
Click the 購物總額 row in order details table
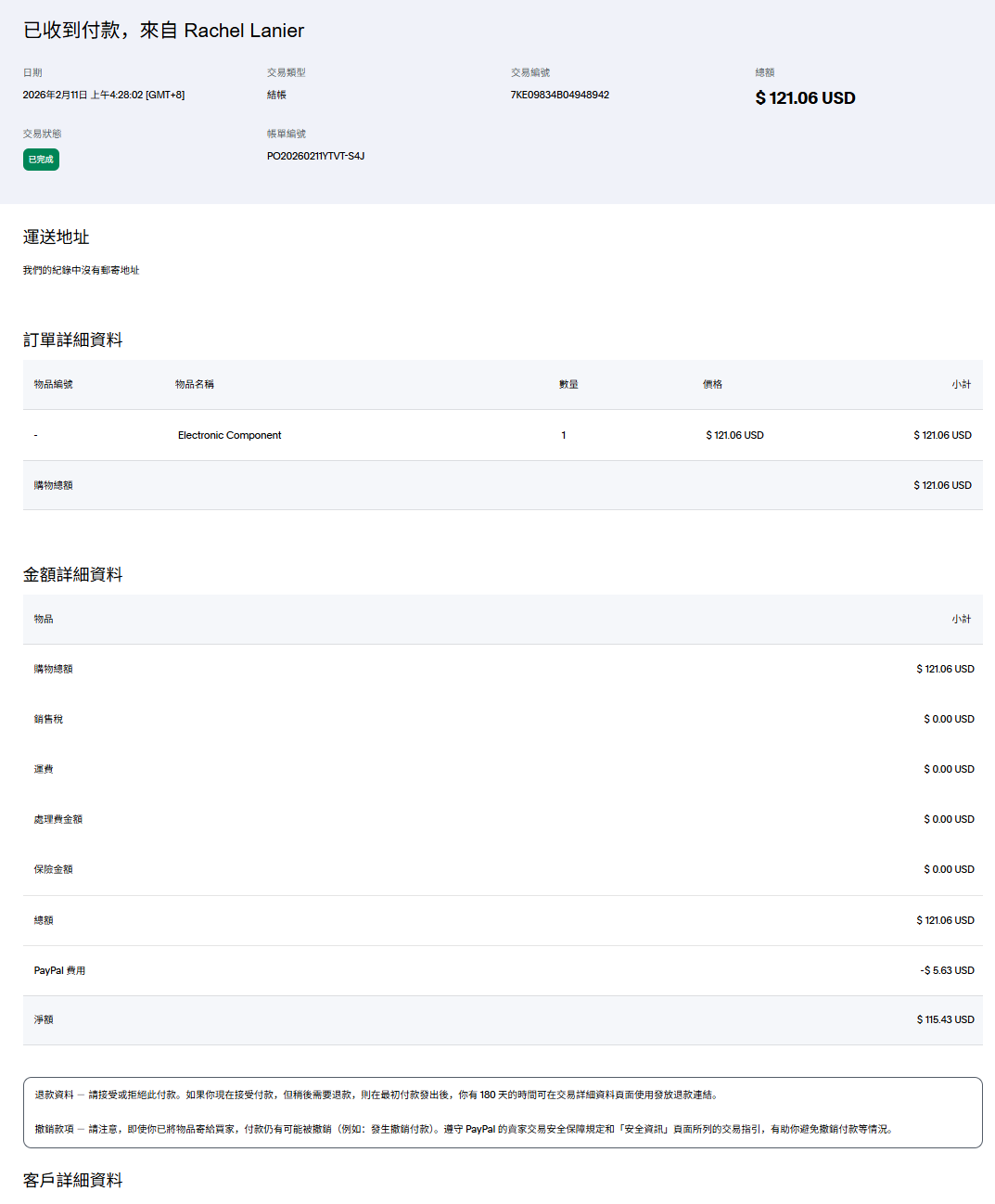(x=53, y=485)
